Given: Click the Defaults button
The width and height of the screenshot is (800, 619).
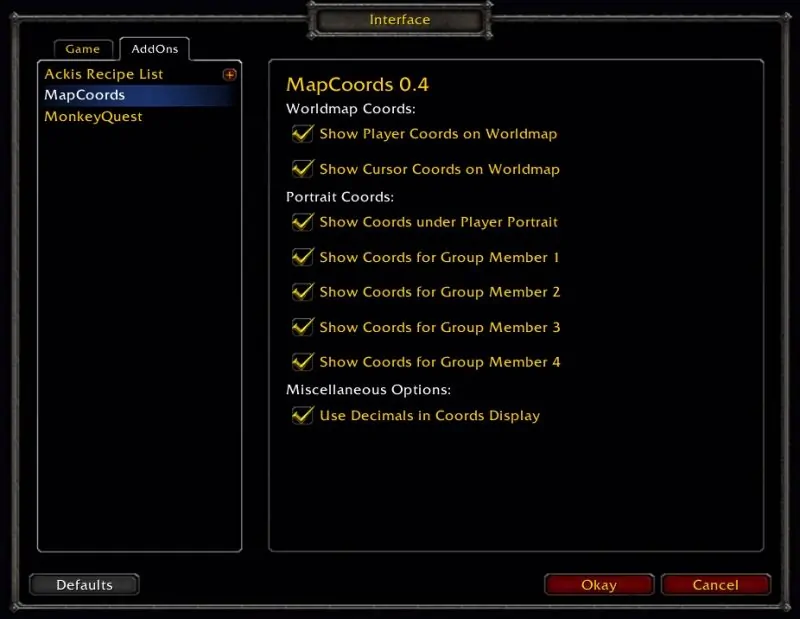Looking at the screenshot, I should [84, 584].
